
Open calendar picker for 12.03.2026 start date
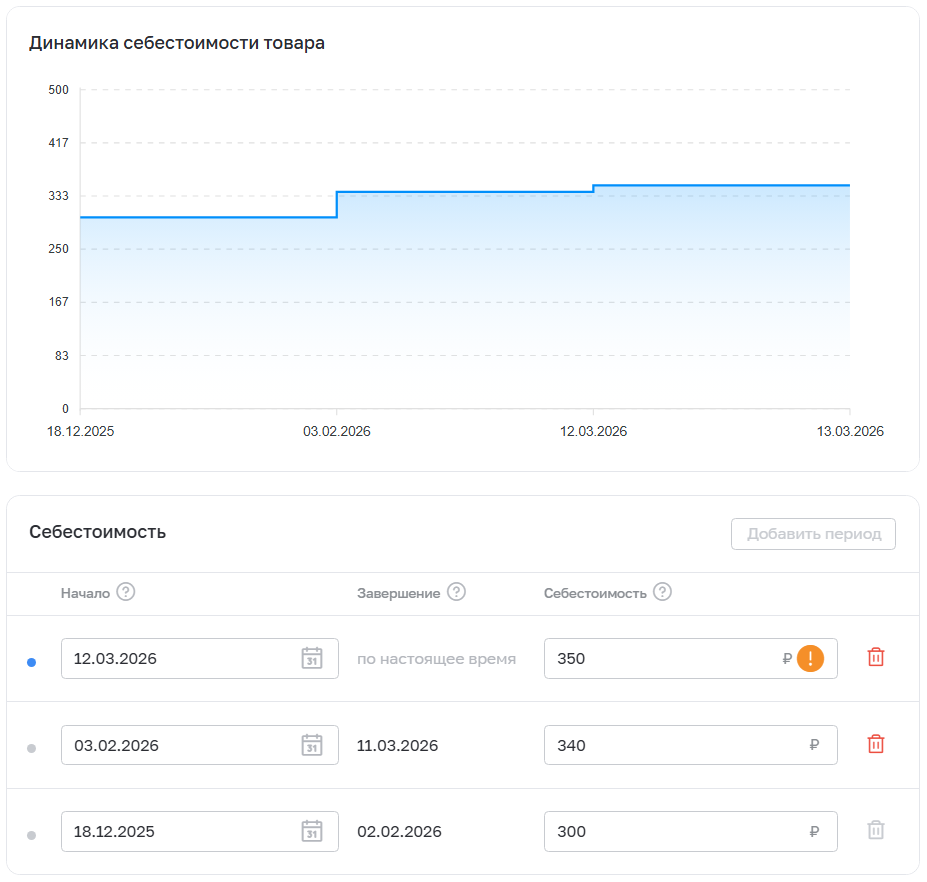point(312,658)
